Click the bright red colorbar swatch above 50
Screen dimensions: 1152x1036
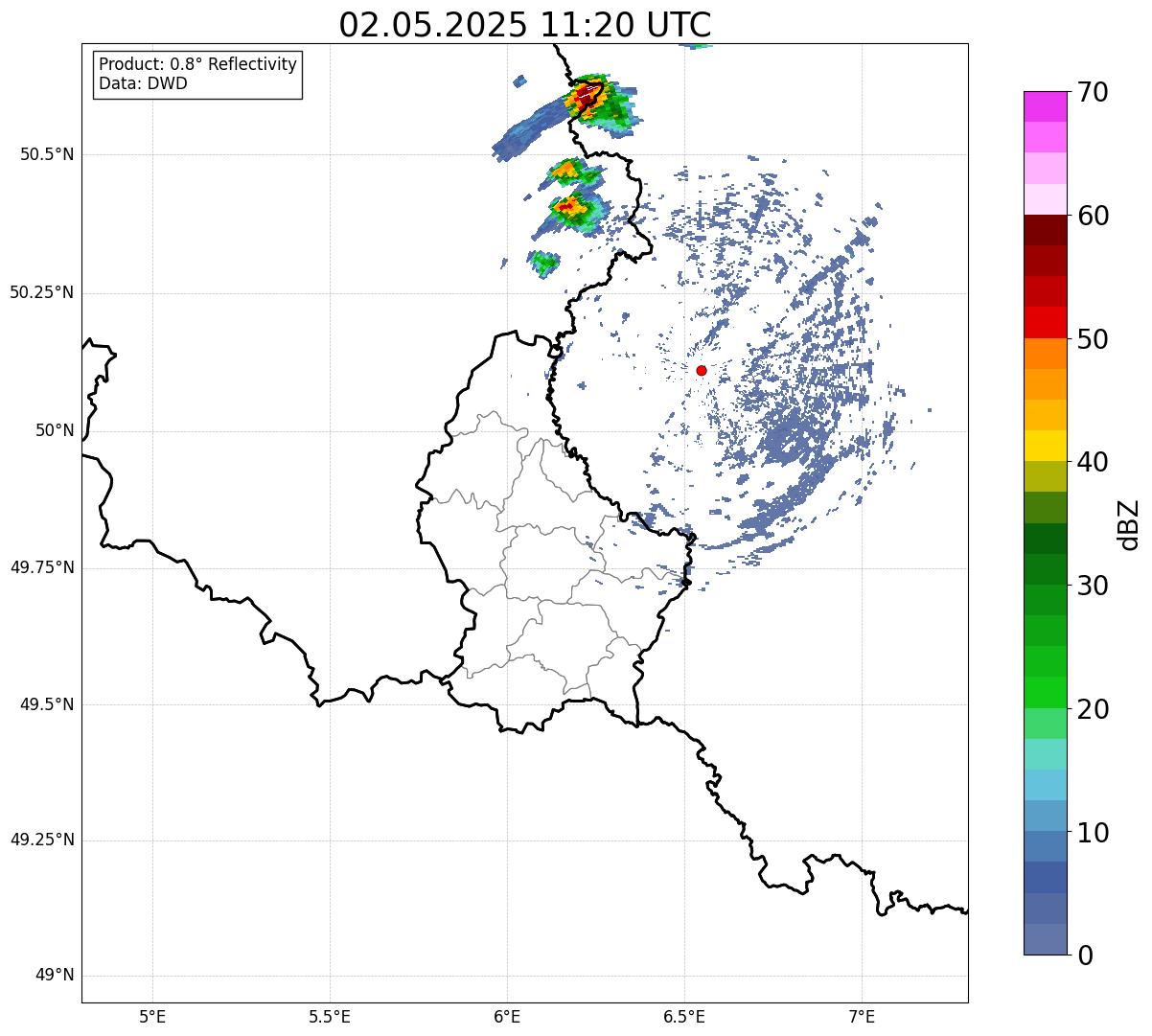(x=1046, y=322)
